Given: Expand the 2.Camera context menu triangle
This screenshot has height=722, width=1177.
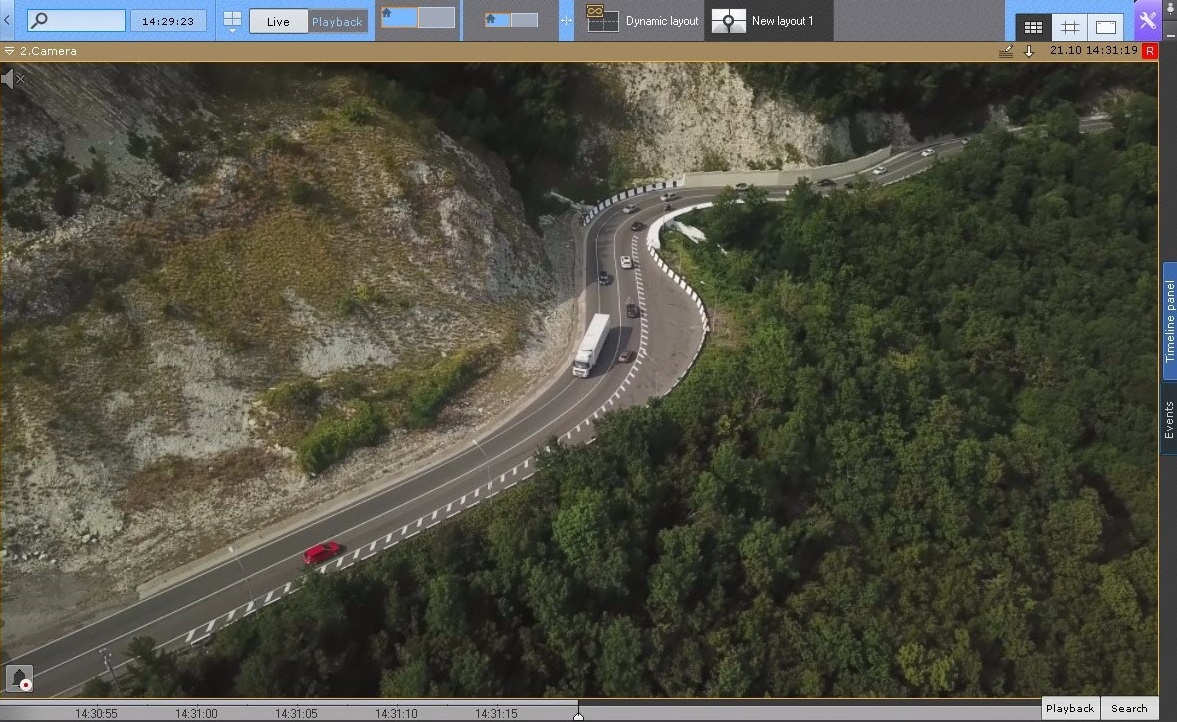Looking at the screenshot, I should [9, 51].
